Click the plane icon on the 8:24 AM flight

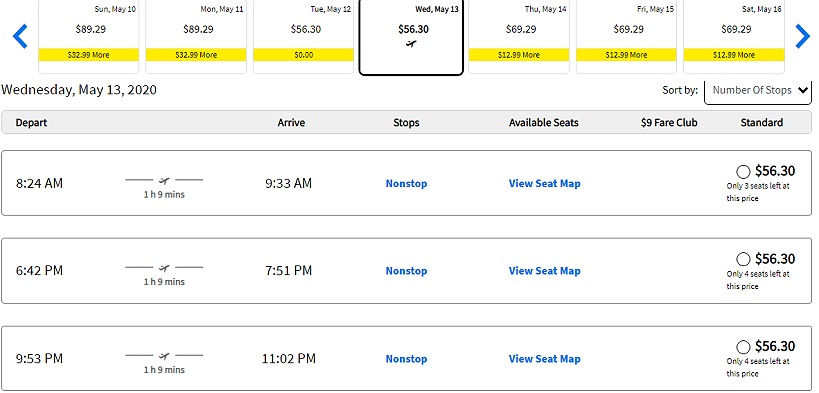[x=164, y=181]
